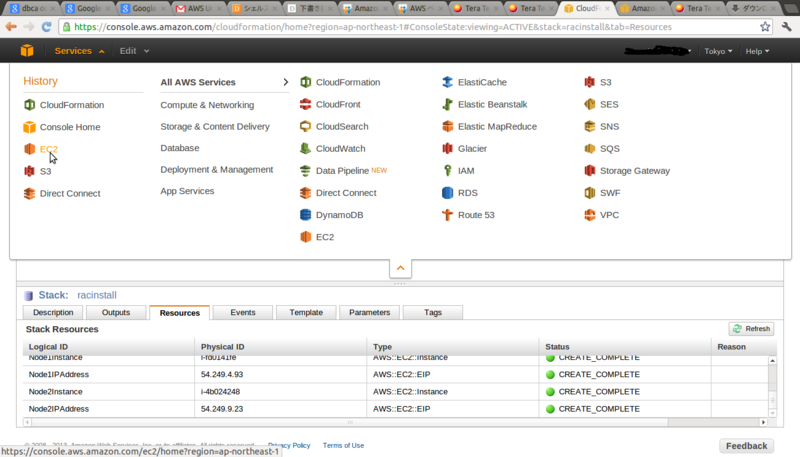Open the Privacy Policy link
The width and height of the screenshot is (800, 457).
coord(289,445)
